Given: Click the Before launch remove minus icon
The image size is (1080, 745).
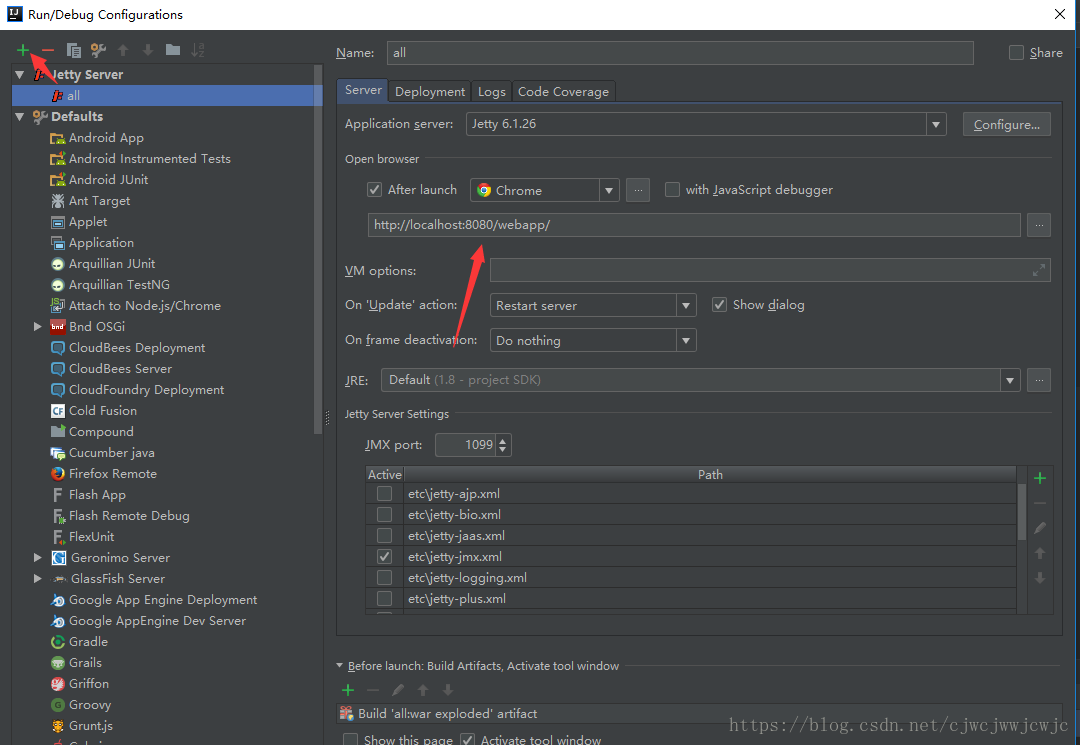Looking at the screenshot, I should point(373,690).
